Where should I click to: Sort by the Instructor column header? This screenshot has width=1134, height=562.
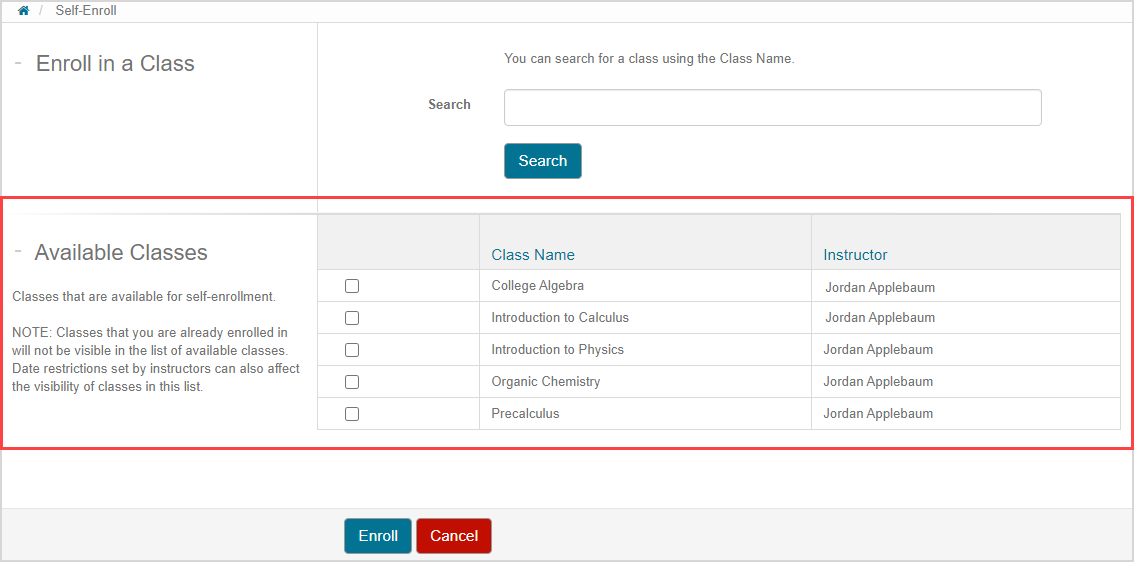click(x=855, y=255)
